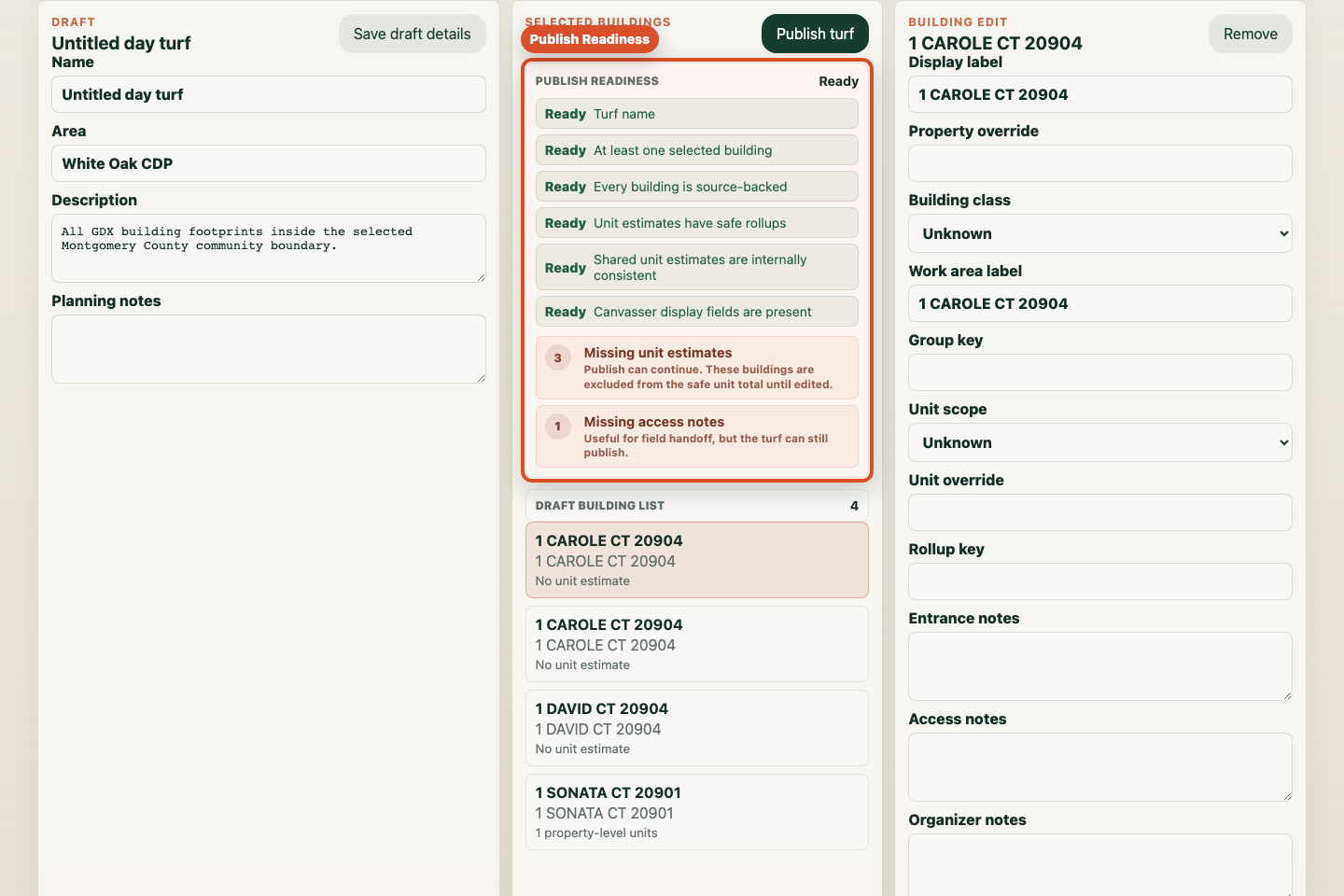The image size is (1344, 896).
Task: Remove the 1 CAROLE CT 20904 building
Action: (1250, 34)
